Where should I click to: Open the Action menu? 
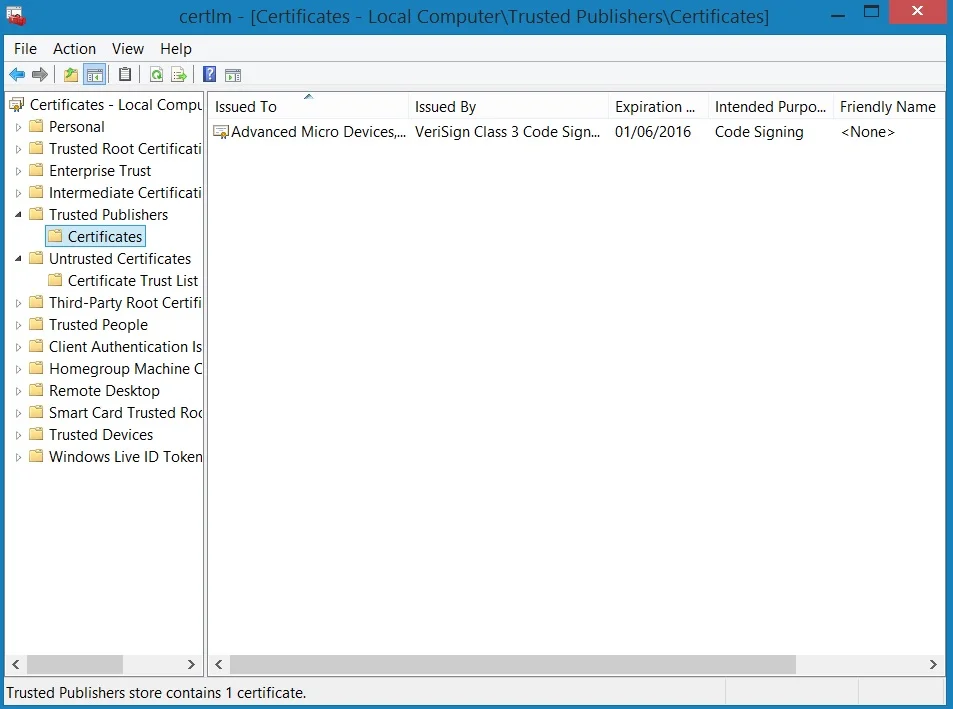pyautogui.click(x=74, y=49)
